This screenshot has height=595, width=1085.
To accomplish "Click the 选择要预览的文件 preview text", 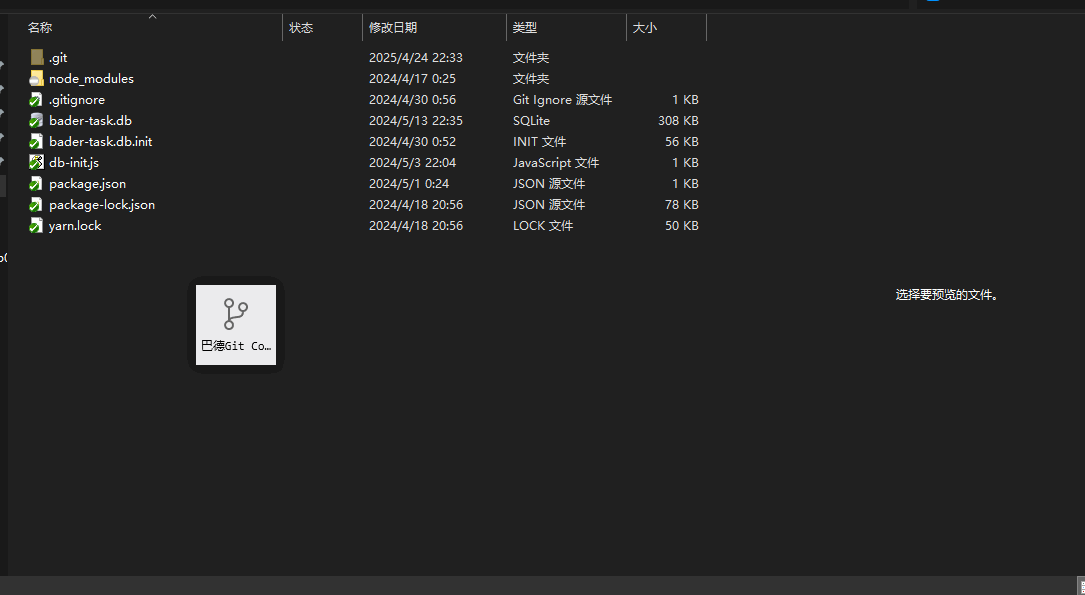I will 947,295.
